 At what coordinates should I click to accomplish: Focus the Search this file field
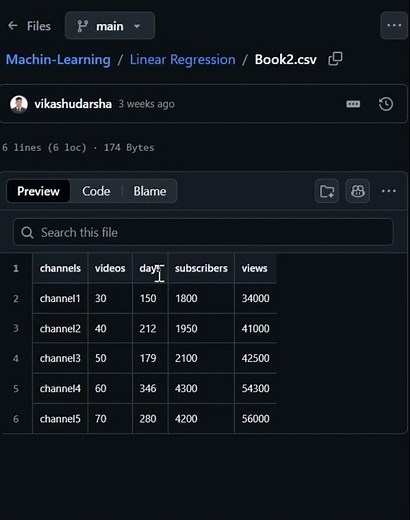pyautogui.click(x=203, y=232)
